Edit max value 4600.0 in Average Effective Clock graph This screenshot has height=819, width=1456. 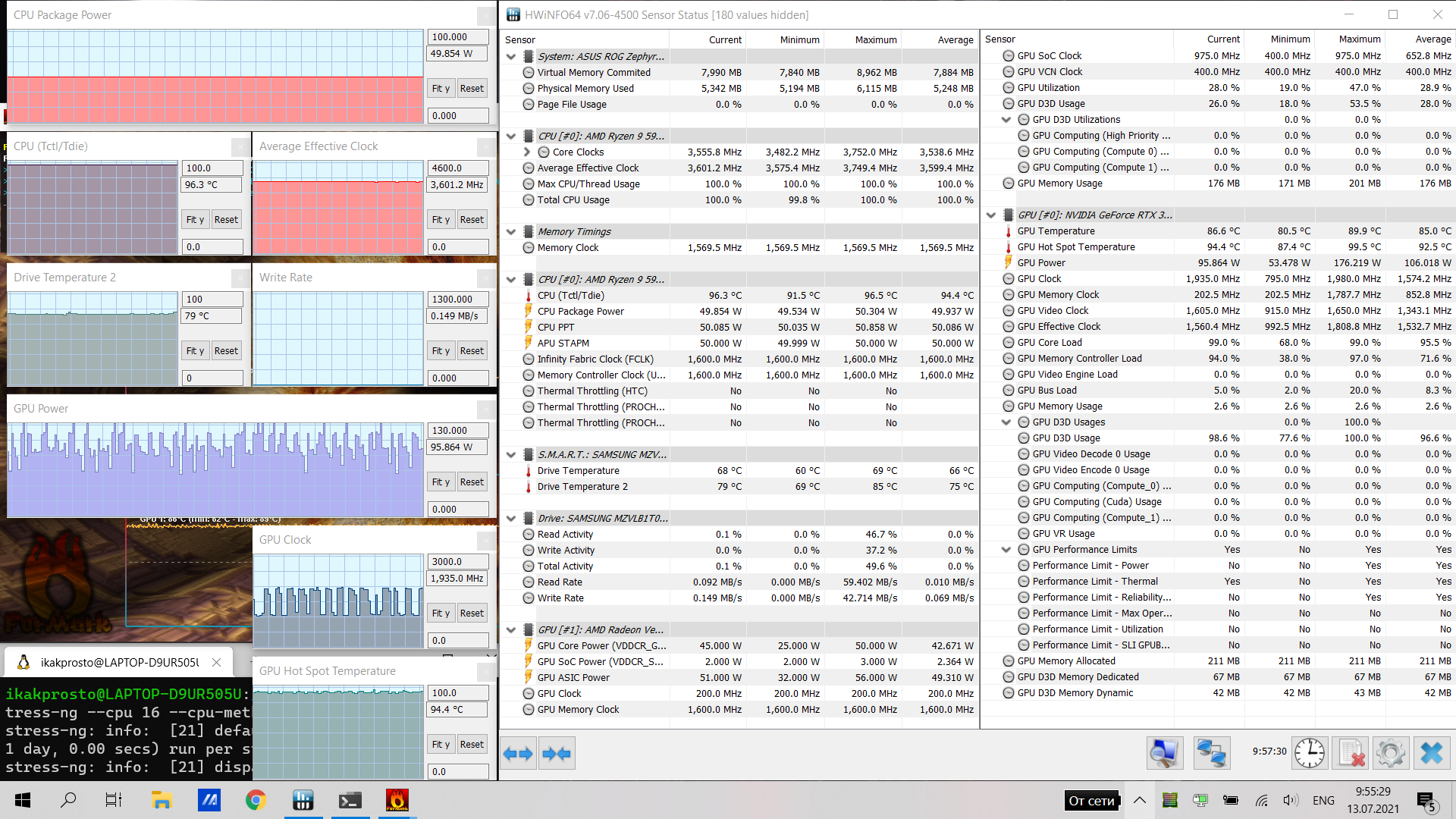coord(458,168)
